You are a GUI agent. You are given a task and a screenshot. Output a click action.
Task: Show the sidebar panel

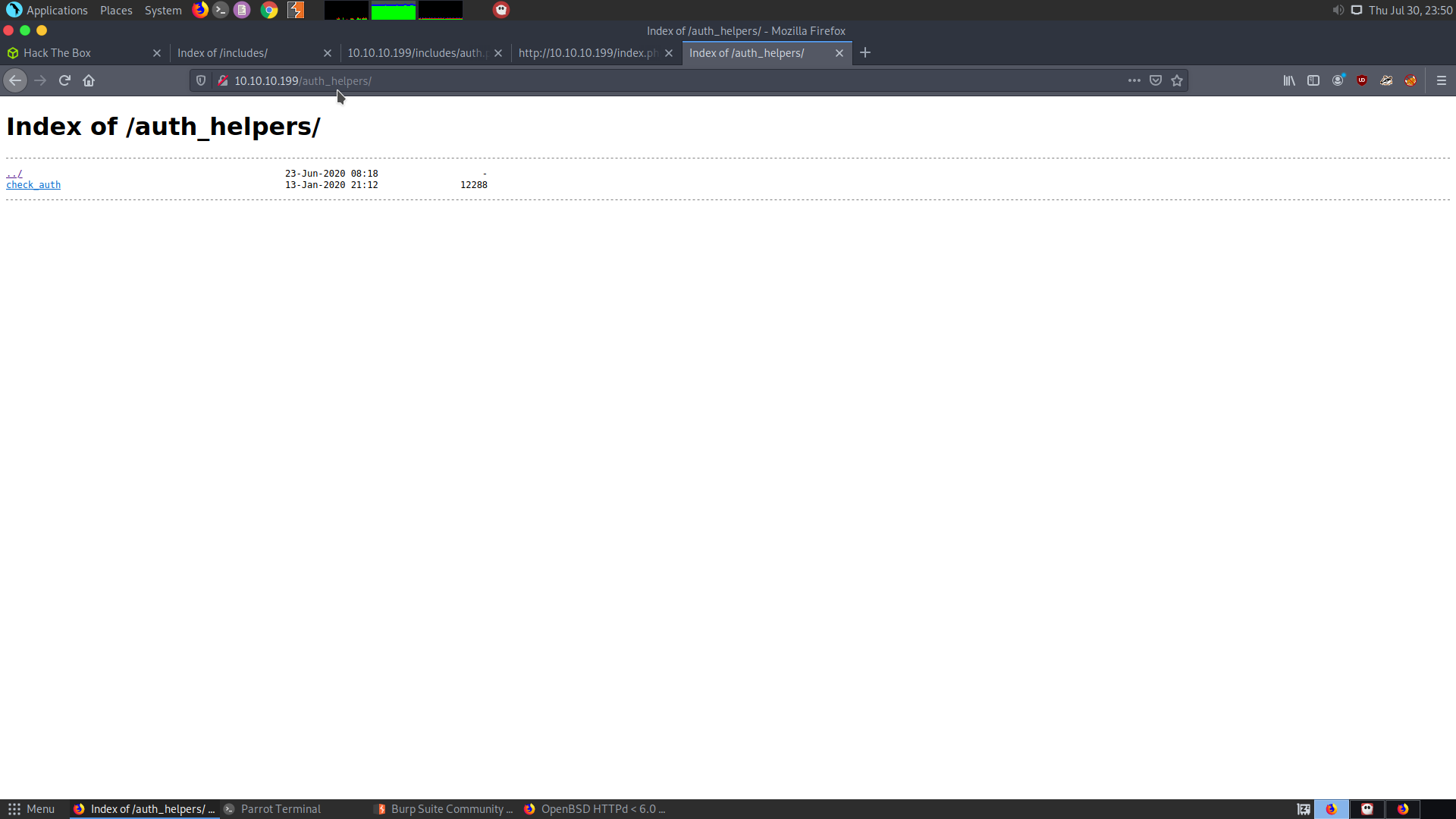(x=1313, y=80)
